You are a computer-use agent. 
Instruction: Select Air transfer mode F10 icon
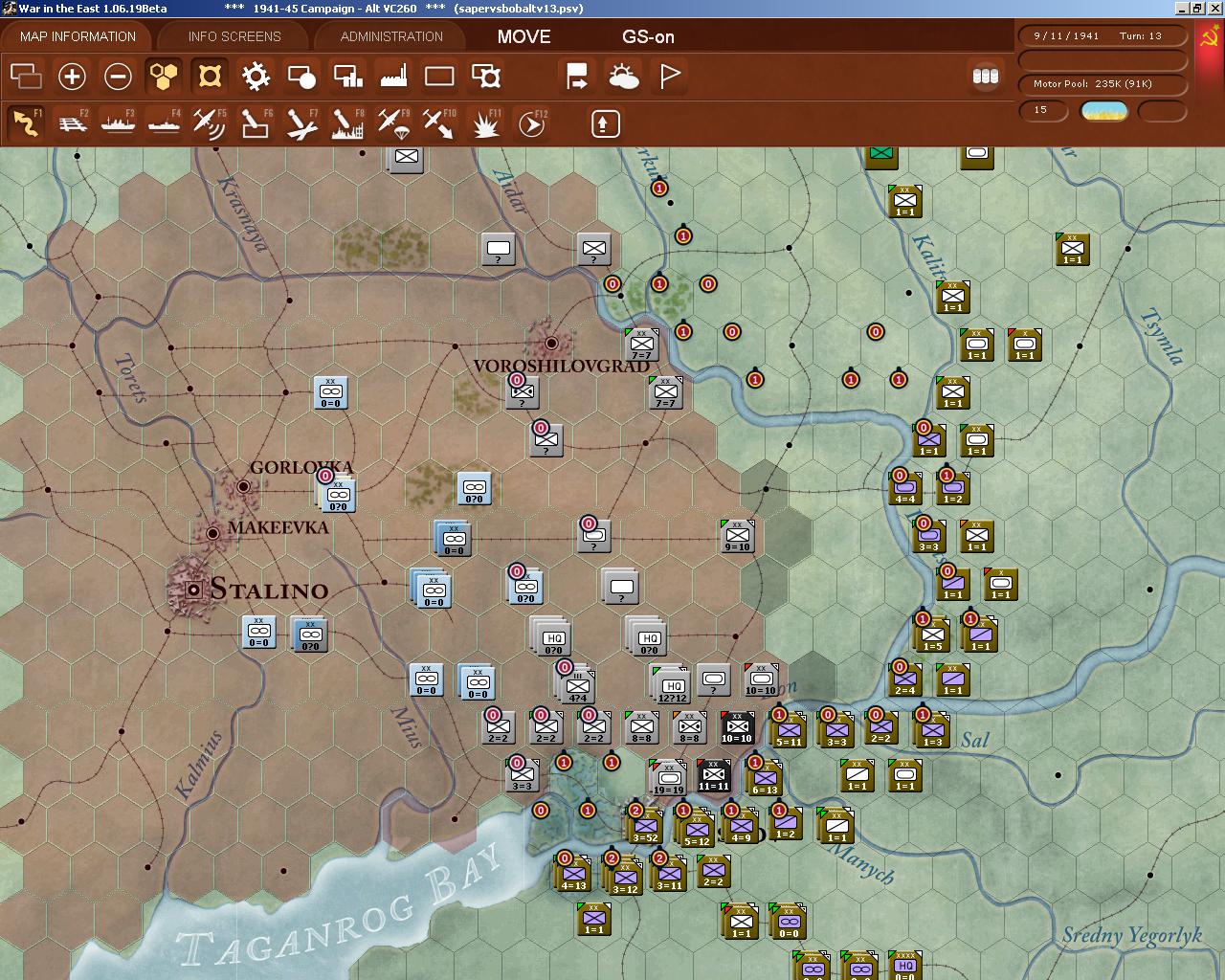439,122
